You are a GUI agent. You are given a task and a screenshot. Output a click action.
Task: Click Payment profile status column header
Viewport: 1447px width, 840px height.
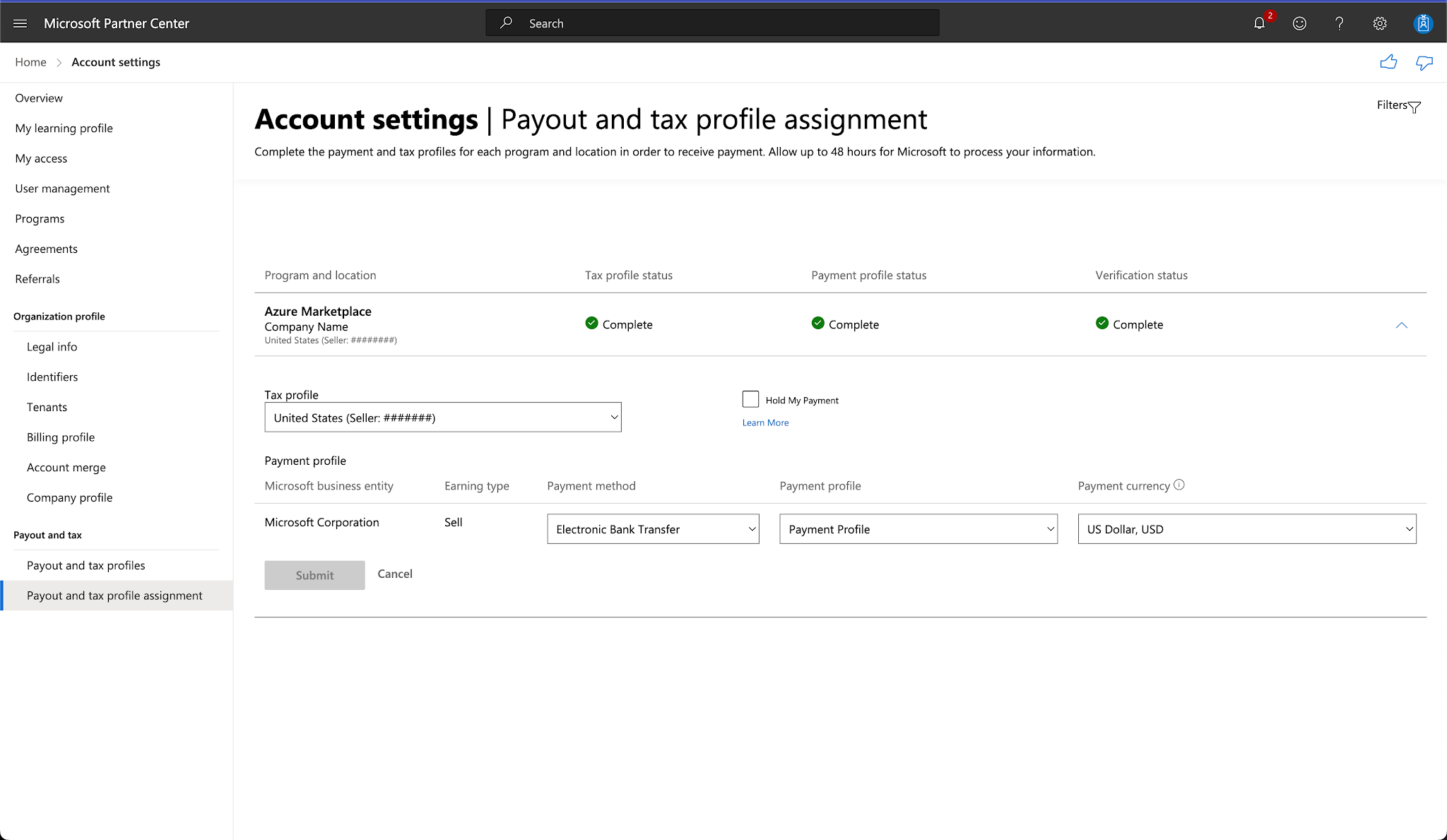(868, 276)
